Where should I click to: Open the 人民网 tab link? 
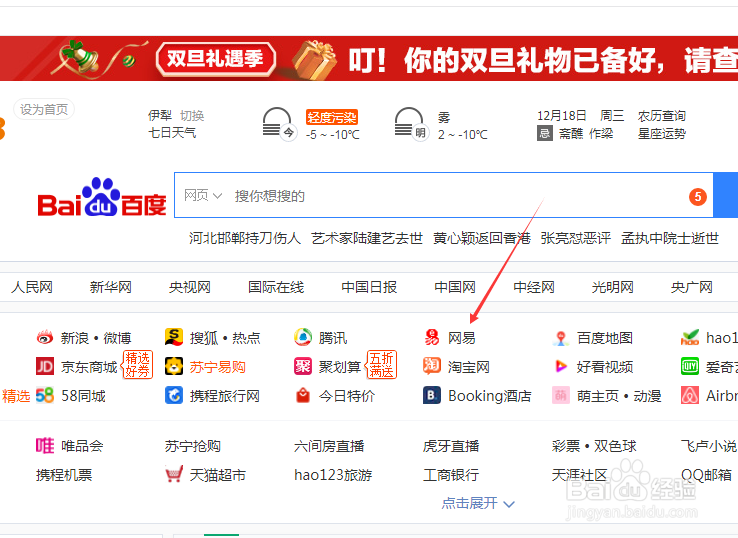pos(32,287)
